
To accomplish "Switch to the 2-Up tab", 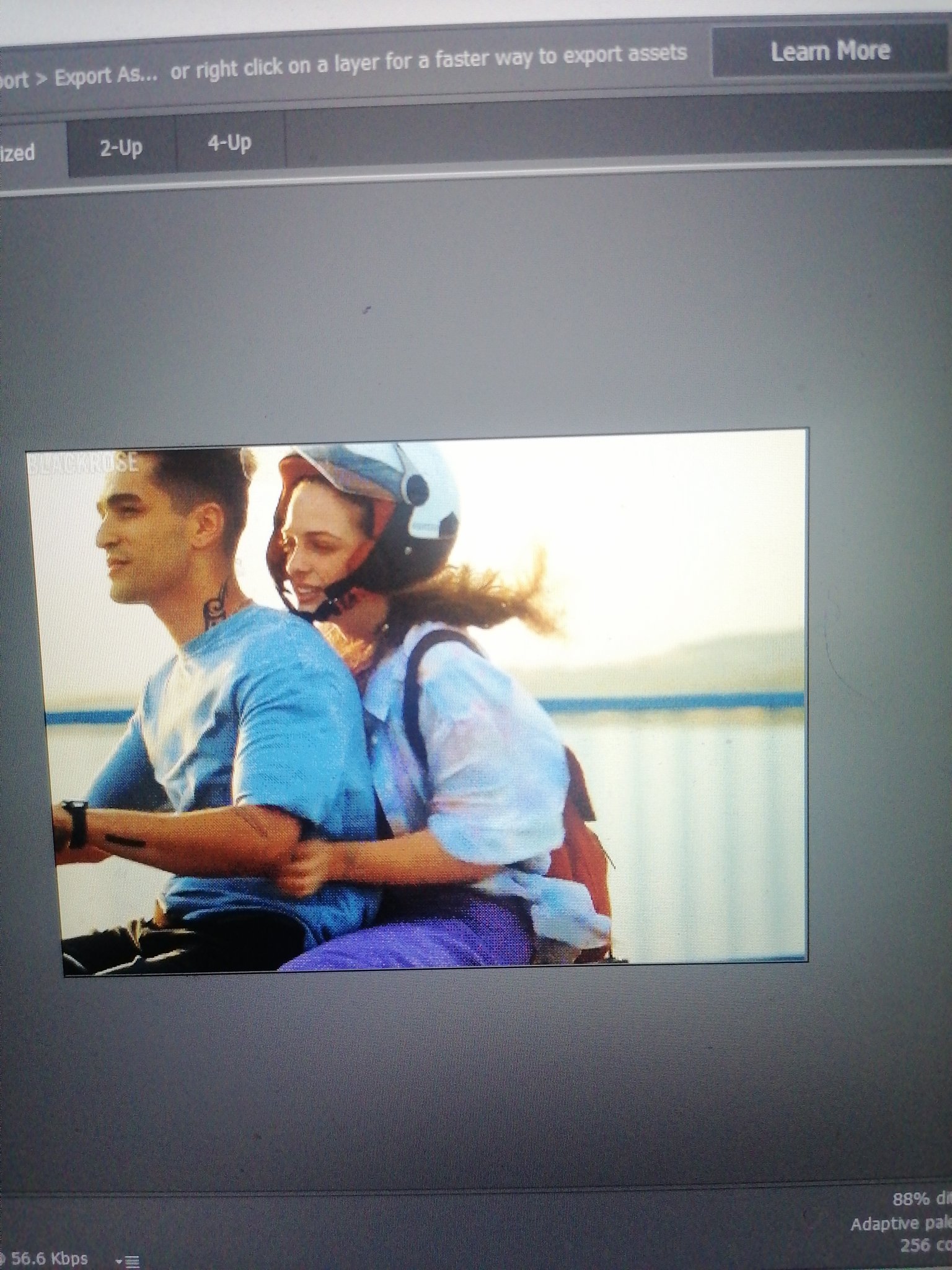I will pyautogui.click(x=121, y=148).
